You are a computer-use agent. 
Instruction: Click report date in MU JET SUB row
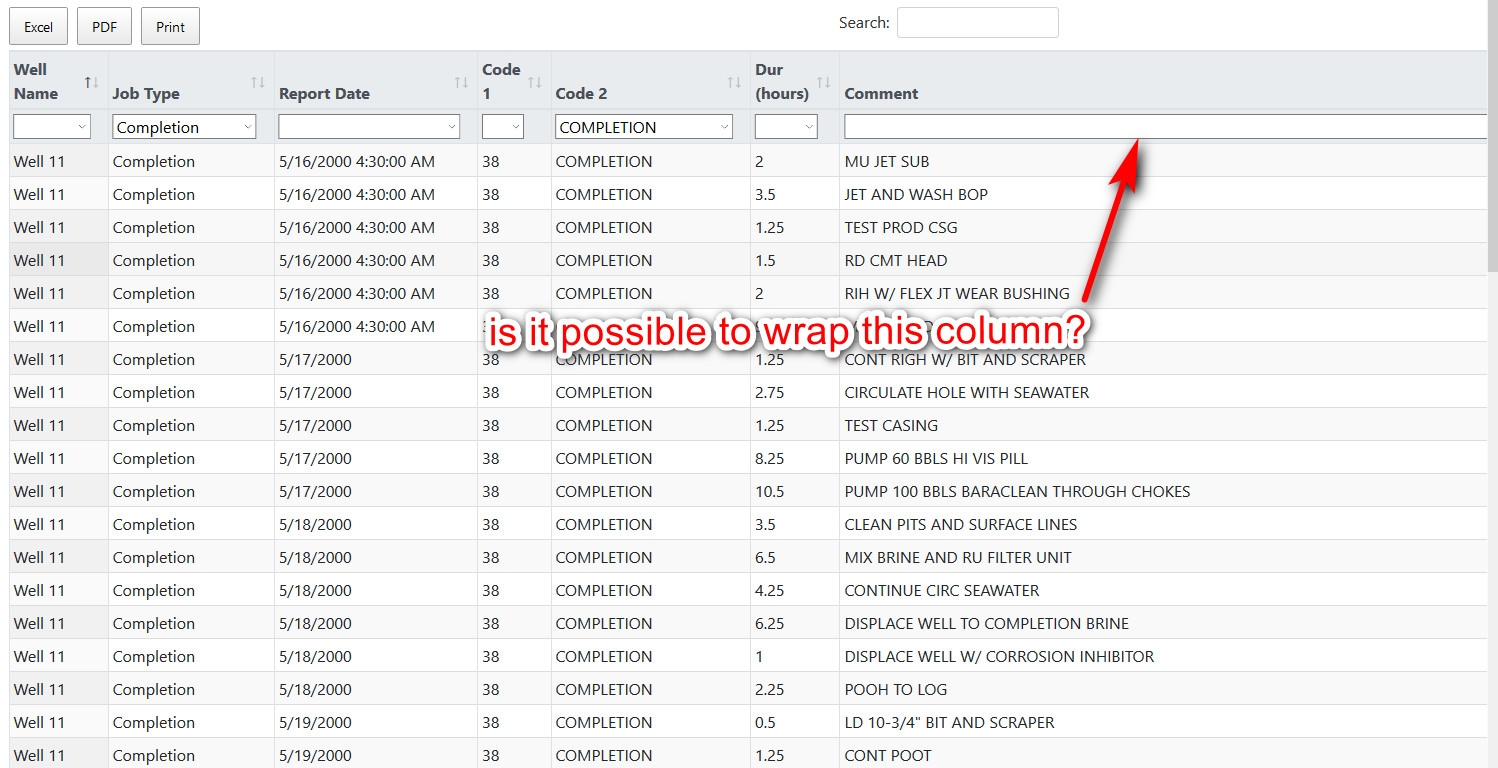click(x=357, y=161)
